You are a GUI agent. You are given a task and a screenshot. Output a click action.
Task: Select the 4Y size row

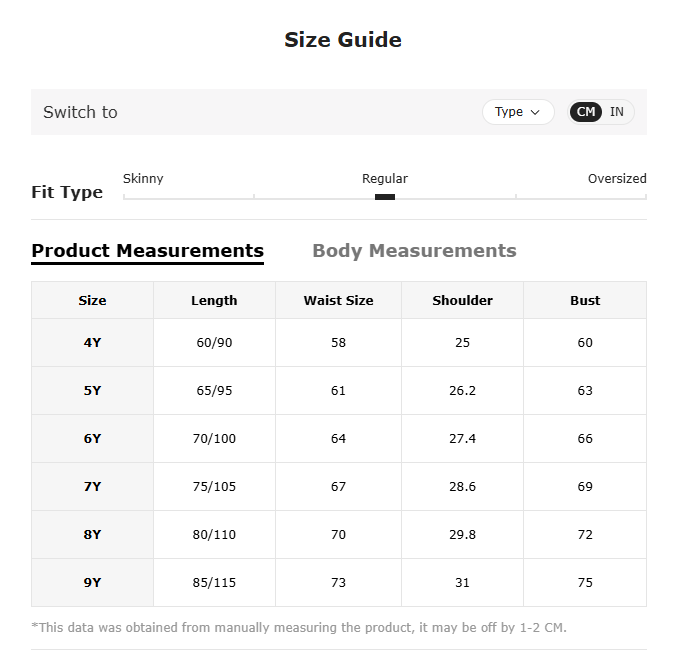339,343
